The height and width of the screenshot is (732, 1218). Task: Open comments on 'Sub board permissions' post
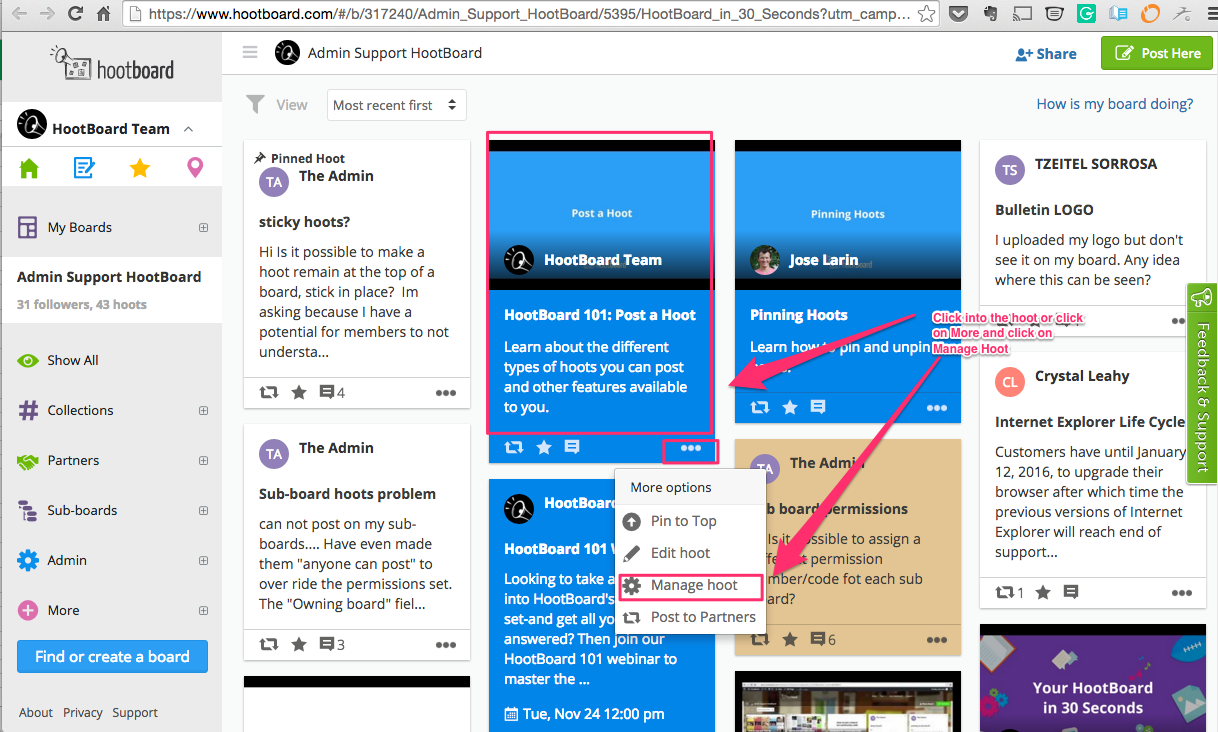point(822,639)
